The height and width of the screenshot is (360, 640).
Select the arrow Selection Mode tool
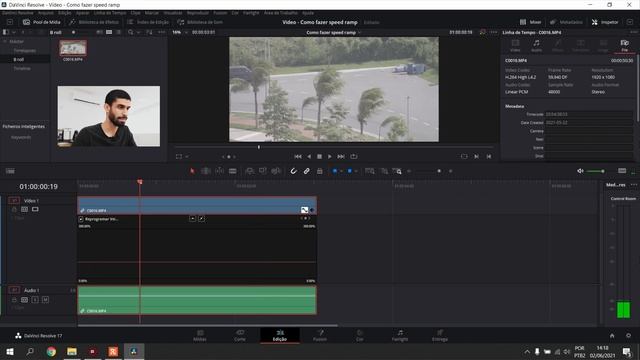pos(192,171)
